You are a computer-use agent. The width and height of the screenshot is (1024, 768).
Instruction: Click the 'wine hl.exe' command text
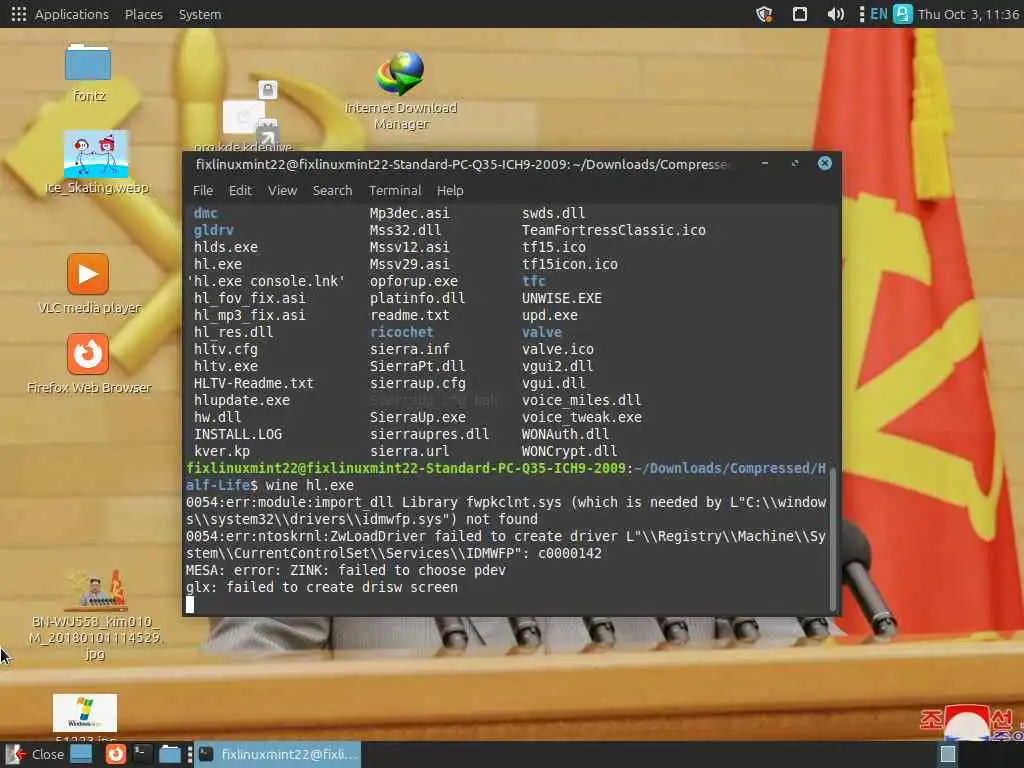pyautogui.click(x=310, y=485)
